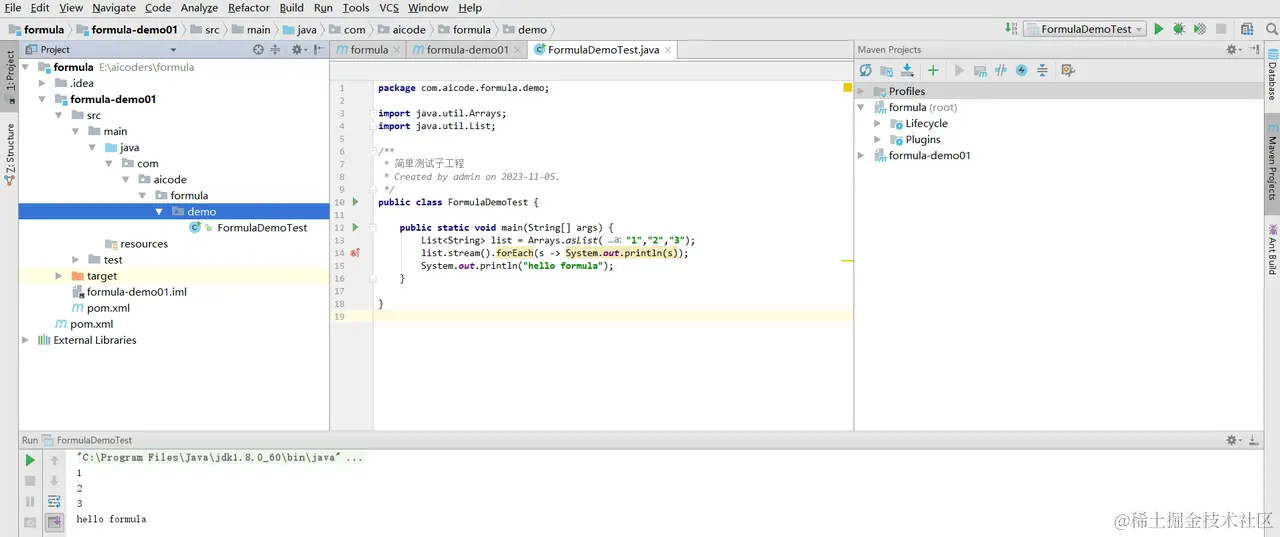
Task: Click Run with Coverage icon in top toolbar
Action: tap(1199, 29)
